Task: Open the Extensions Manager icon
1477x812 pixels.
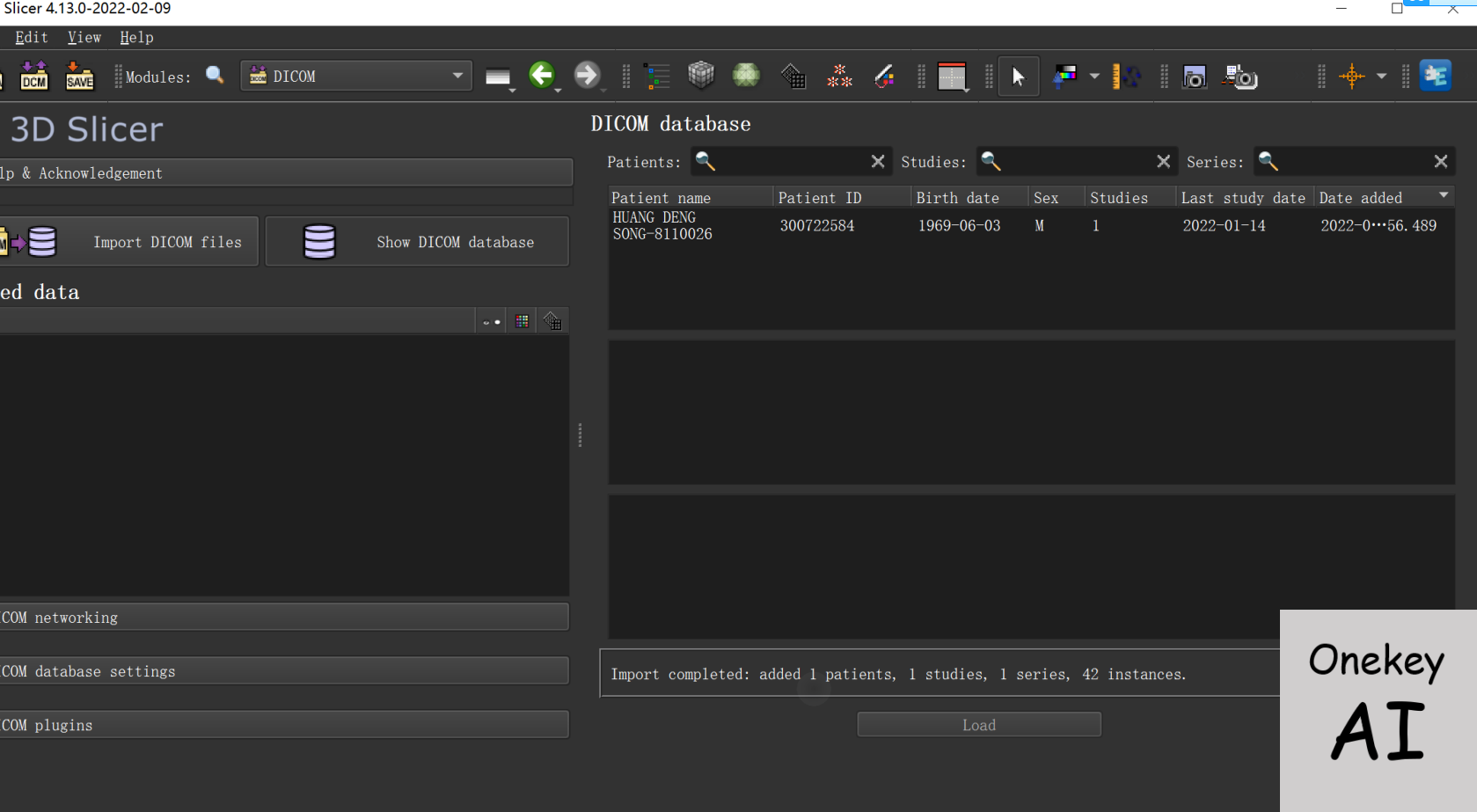Action: pos(1435,76)
